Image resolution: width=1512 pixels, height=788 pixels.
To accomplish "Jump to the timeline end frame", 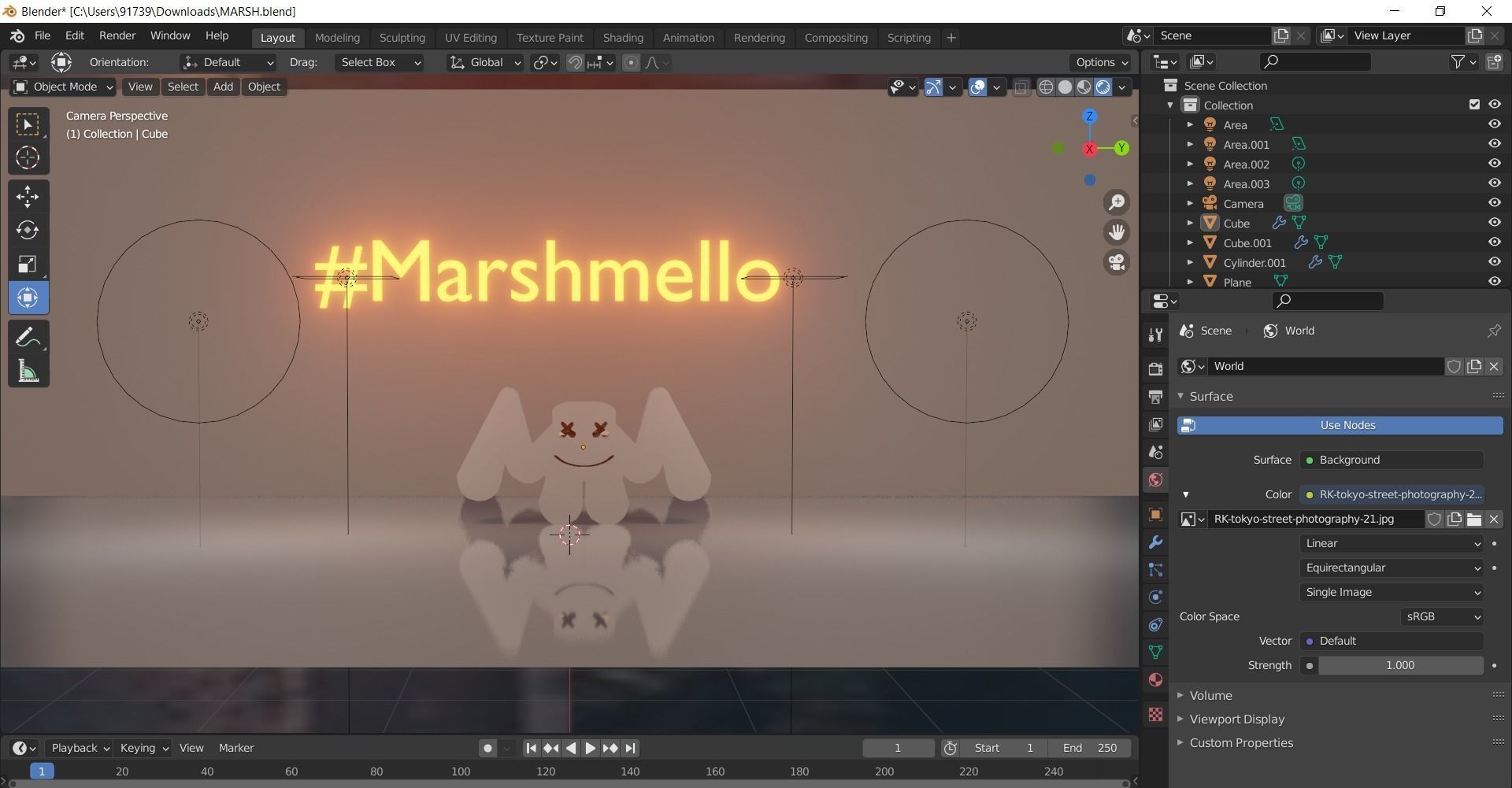I will (630, 748).
